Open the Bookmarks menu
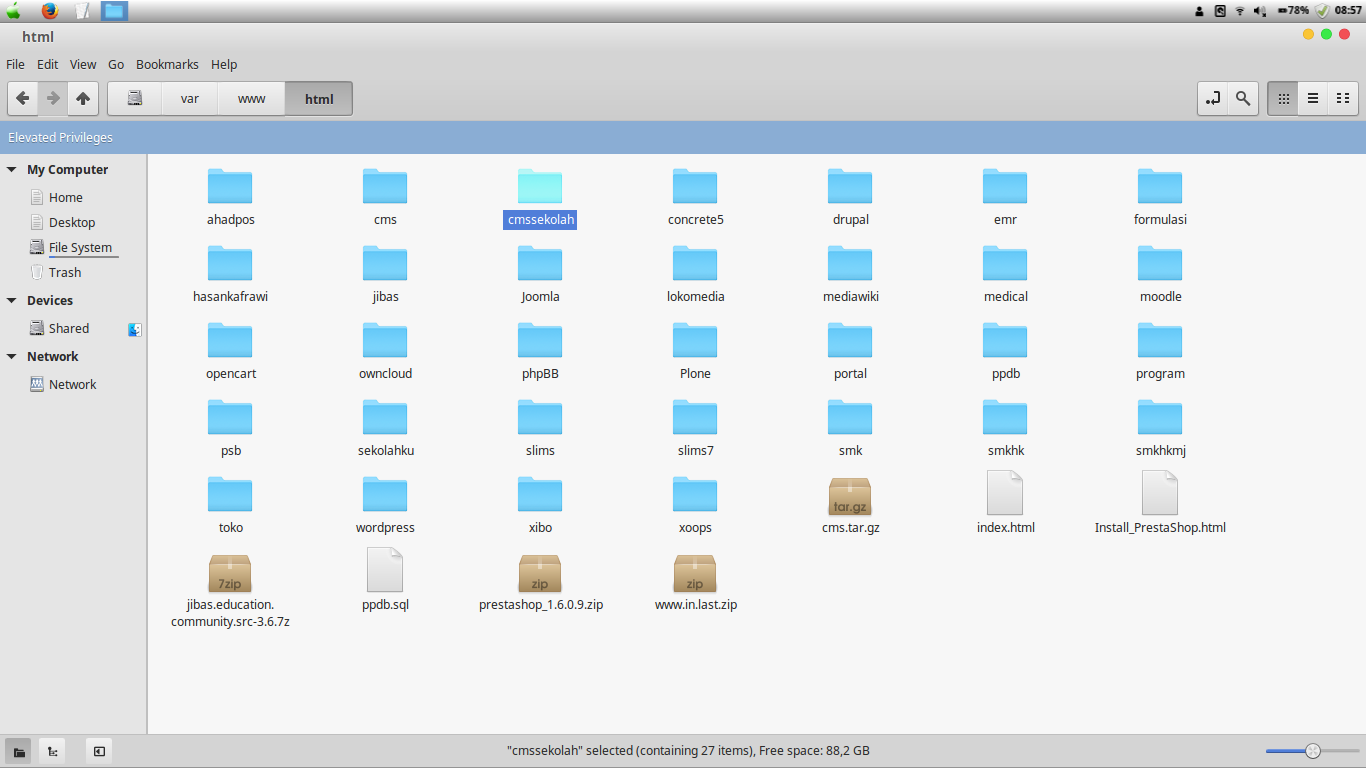 click(x=167, y=64)
